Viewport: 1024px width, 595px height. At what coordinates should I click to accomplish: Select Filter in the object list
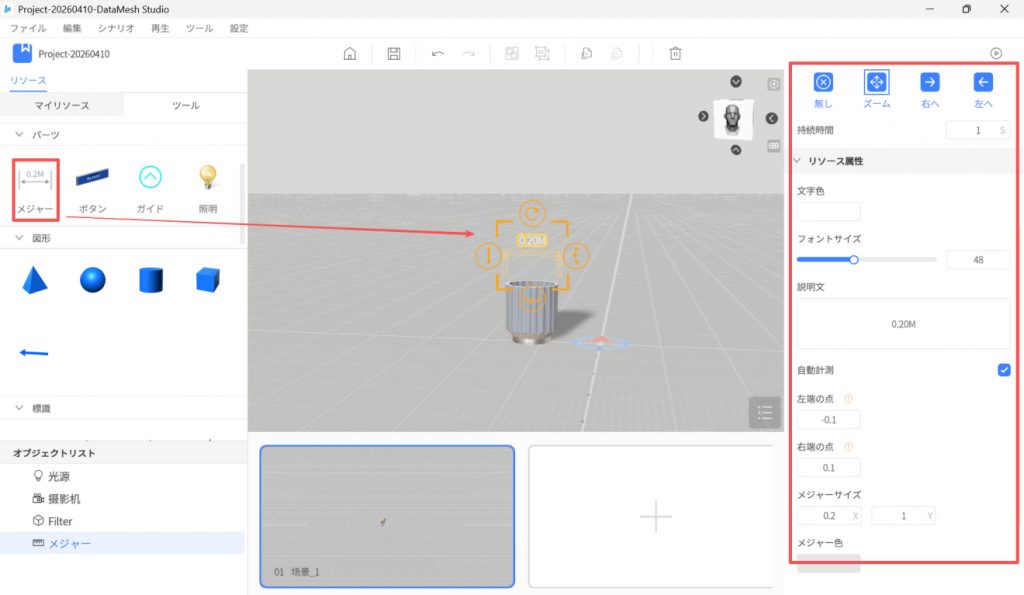point(60,521)
